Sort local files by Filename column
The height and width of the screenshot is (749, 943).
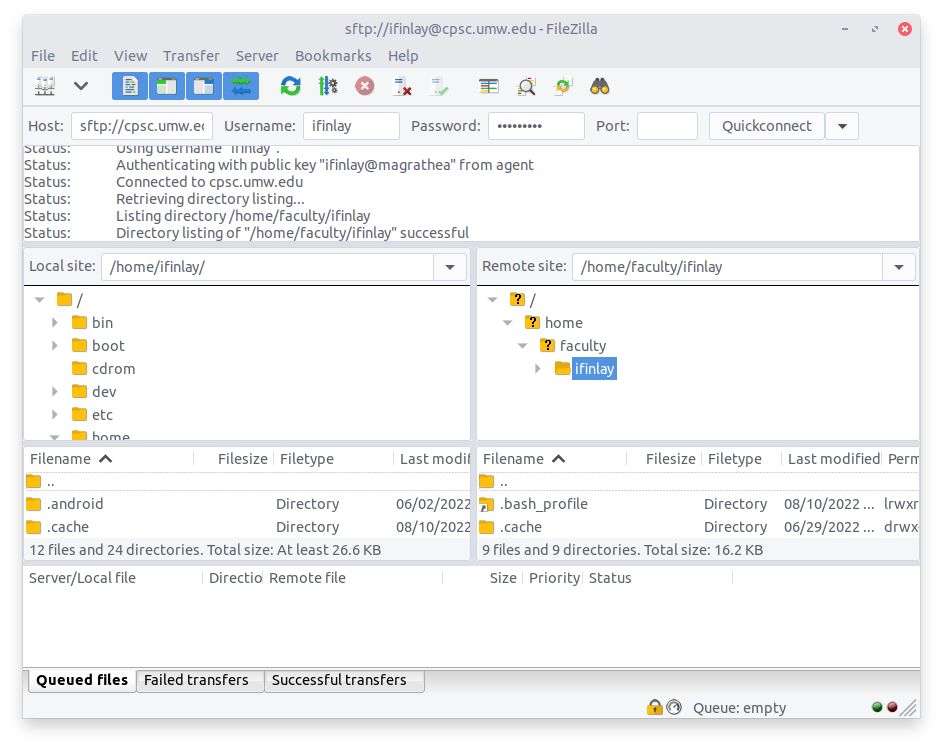click(x=109, y=459)
